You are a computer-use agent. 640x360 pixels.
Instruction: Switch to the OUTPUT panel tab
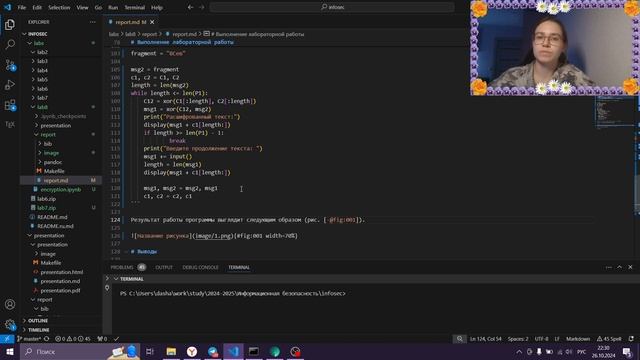[164, 267]
